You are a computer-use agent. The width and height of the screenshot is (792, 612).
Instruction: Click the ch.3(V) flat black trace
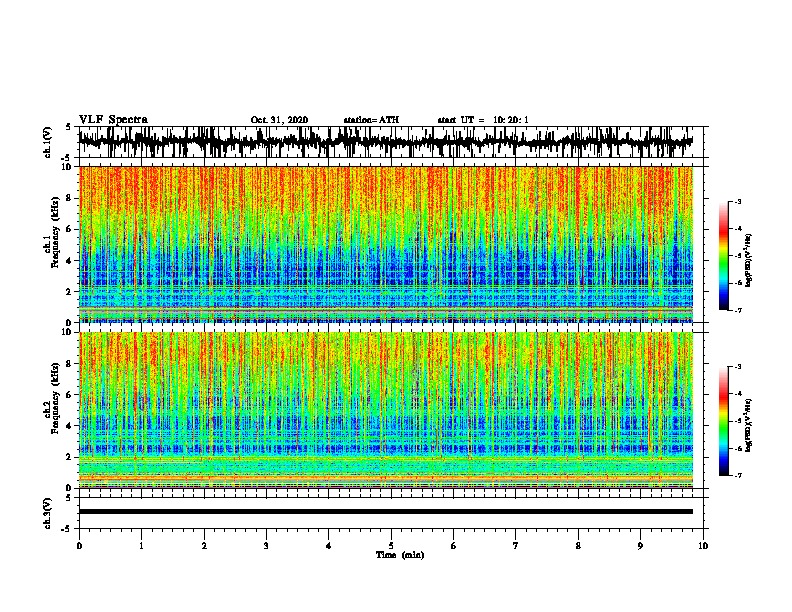pyautogui.click(x=386, y=512)
